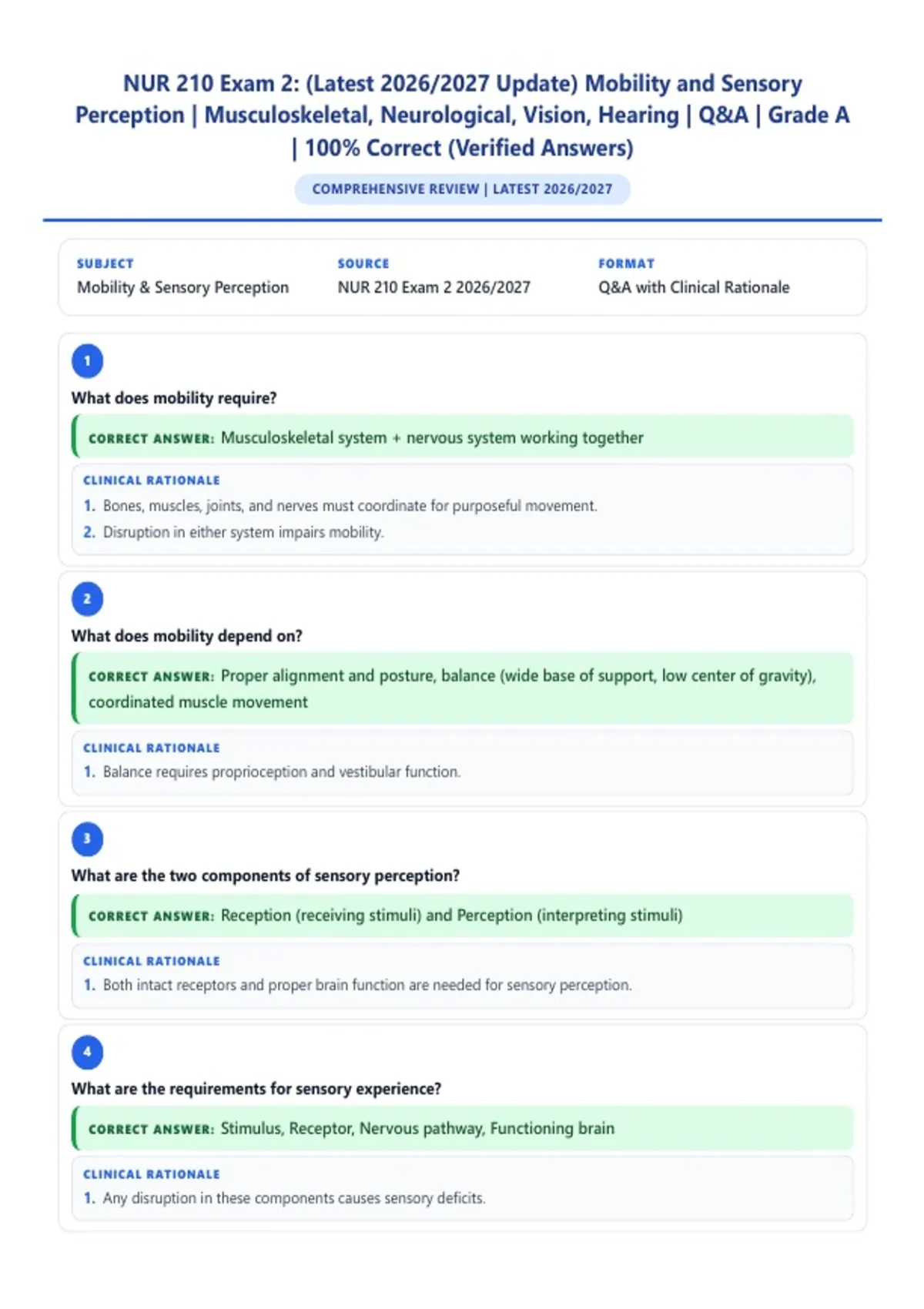Select the question 'What does mobility require?'
Viewport: 924px width, 1309px height.
(174, 398)
